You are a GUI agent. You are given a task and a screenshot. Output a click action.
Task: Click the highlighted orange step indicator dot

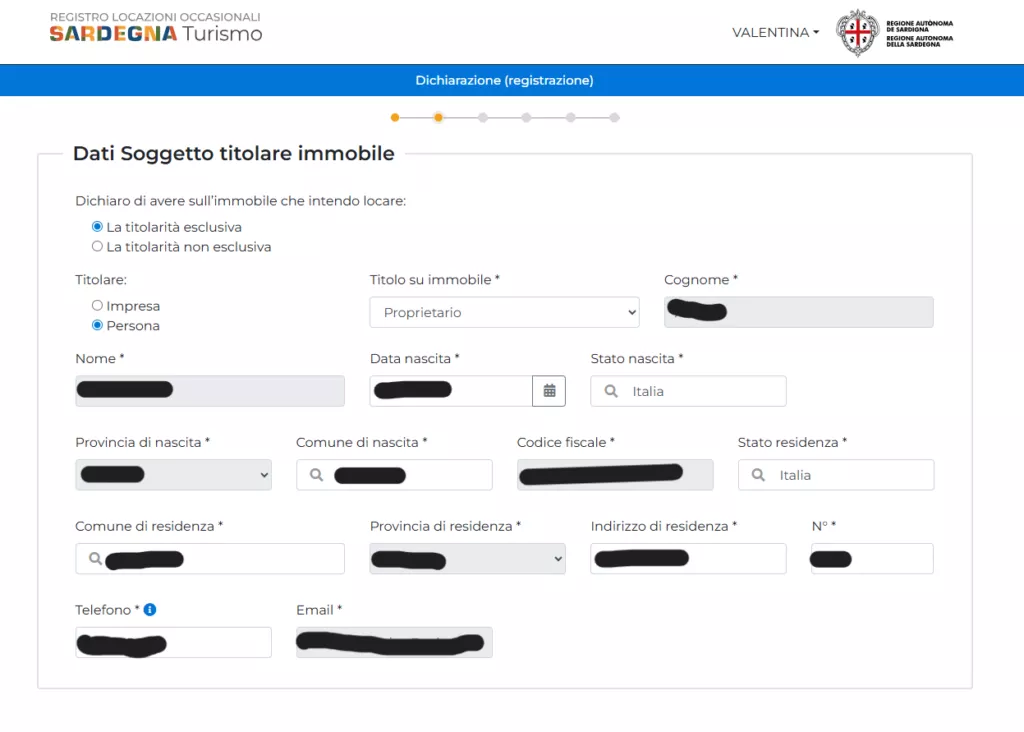click(438, 117)
